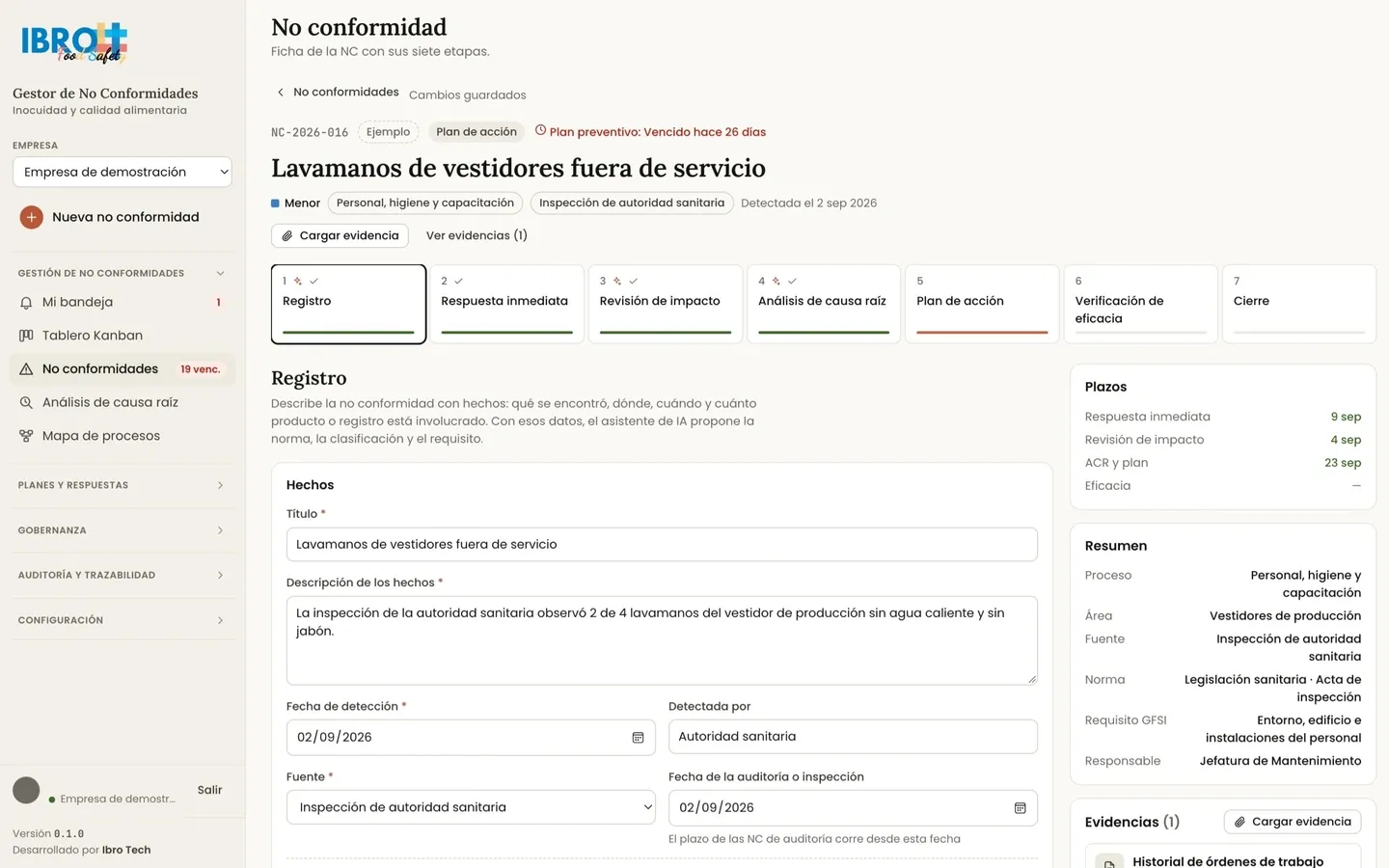Viewport: 1389px width, 868px height.
Task: Switch to the Respuesta inmediata stage
Action: (506, 304)
